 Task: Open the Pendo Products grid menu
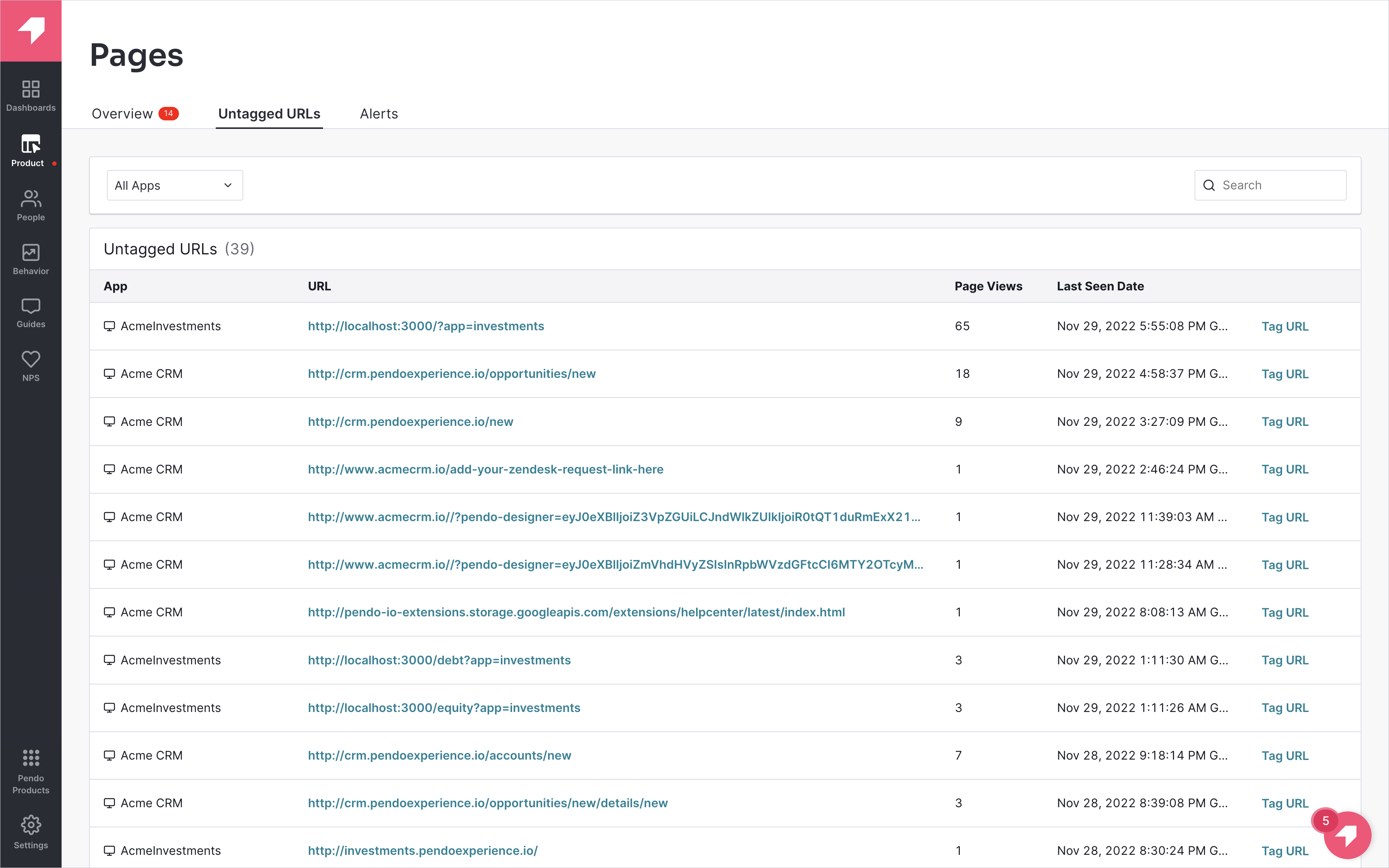tap(31, 771)
